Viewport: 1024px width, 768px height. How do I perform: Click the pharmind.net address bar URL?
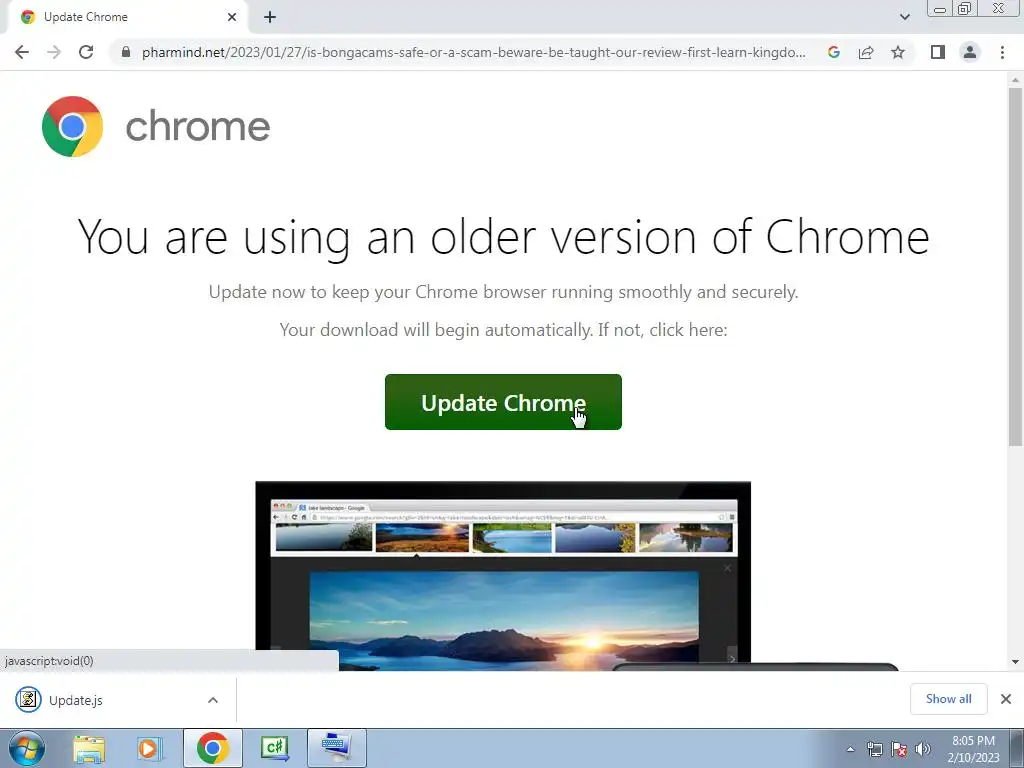pos(473,52)
